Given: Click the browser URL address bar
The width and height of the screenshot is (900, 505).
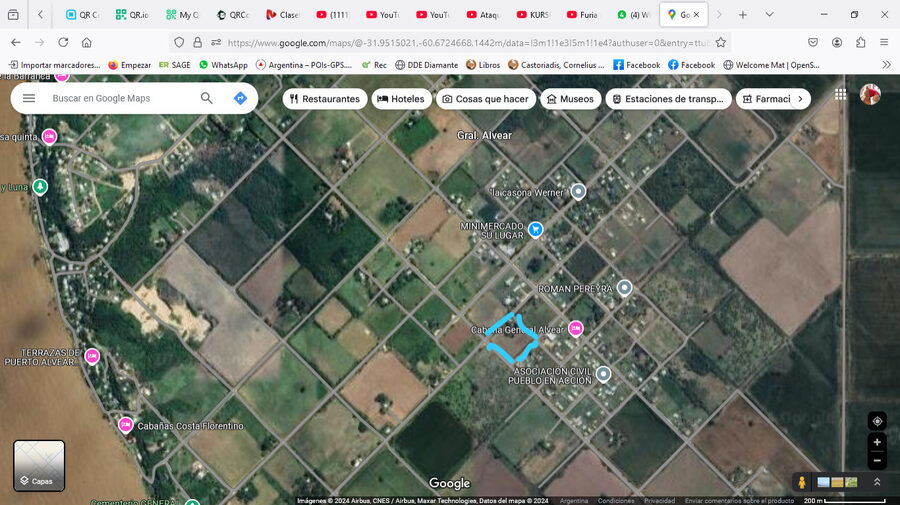Looking at the screenshot, I should coord(468,42).
